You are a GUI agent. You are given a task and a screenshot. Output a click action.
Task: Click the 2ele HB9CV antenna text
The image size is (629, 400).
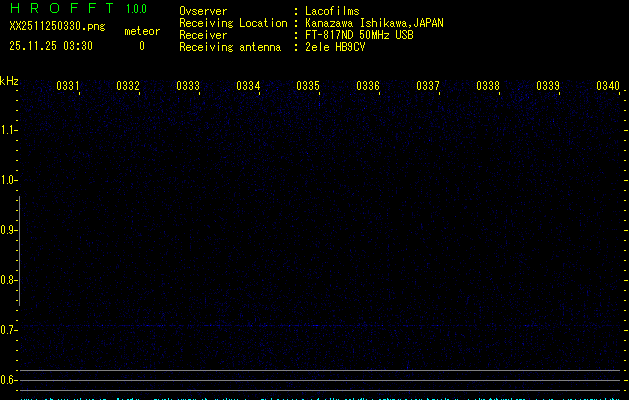coord(335,47)
